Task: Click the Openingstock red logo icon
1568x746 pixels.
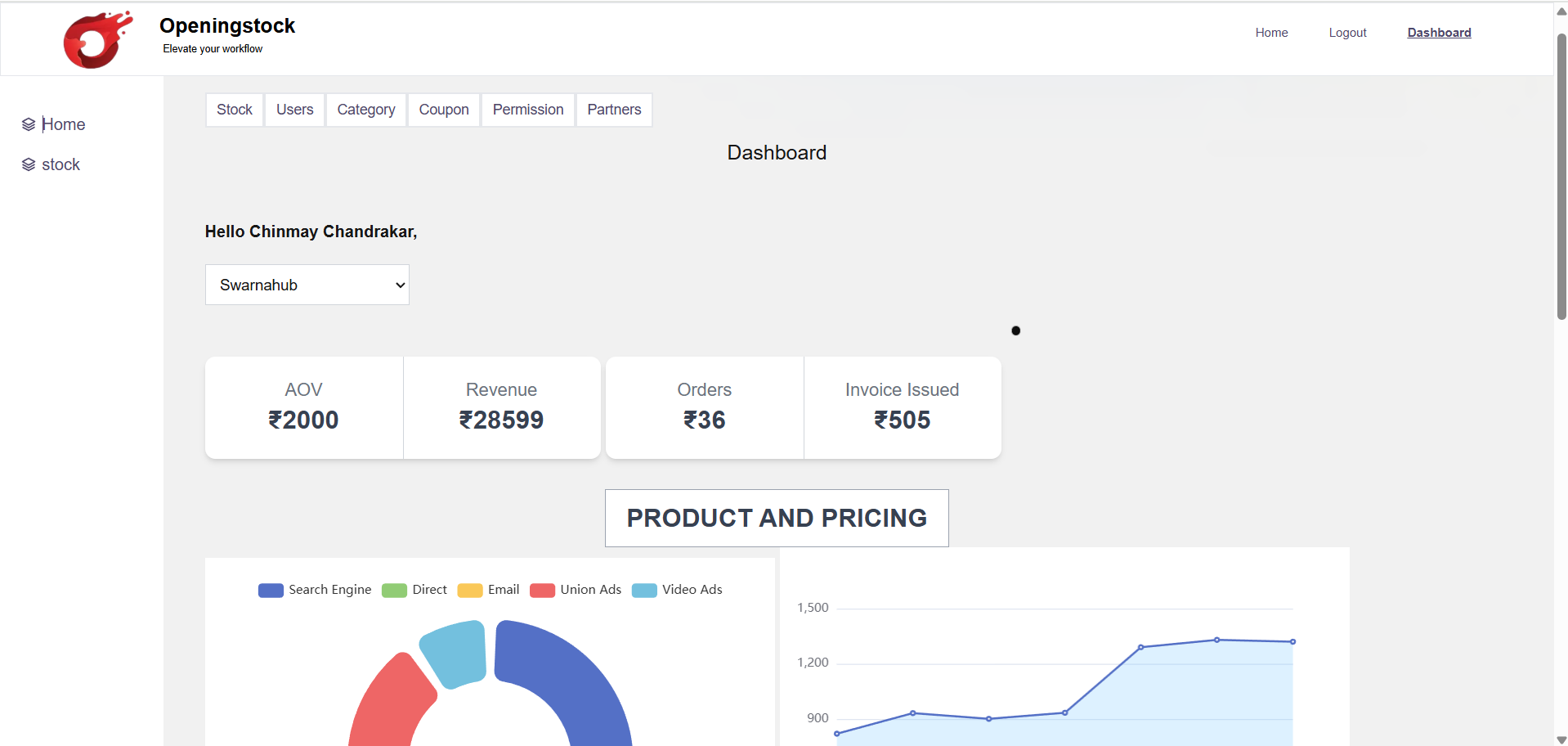Action: click(x=97, y=39)
